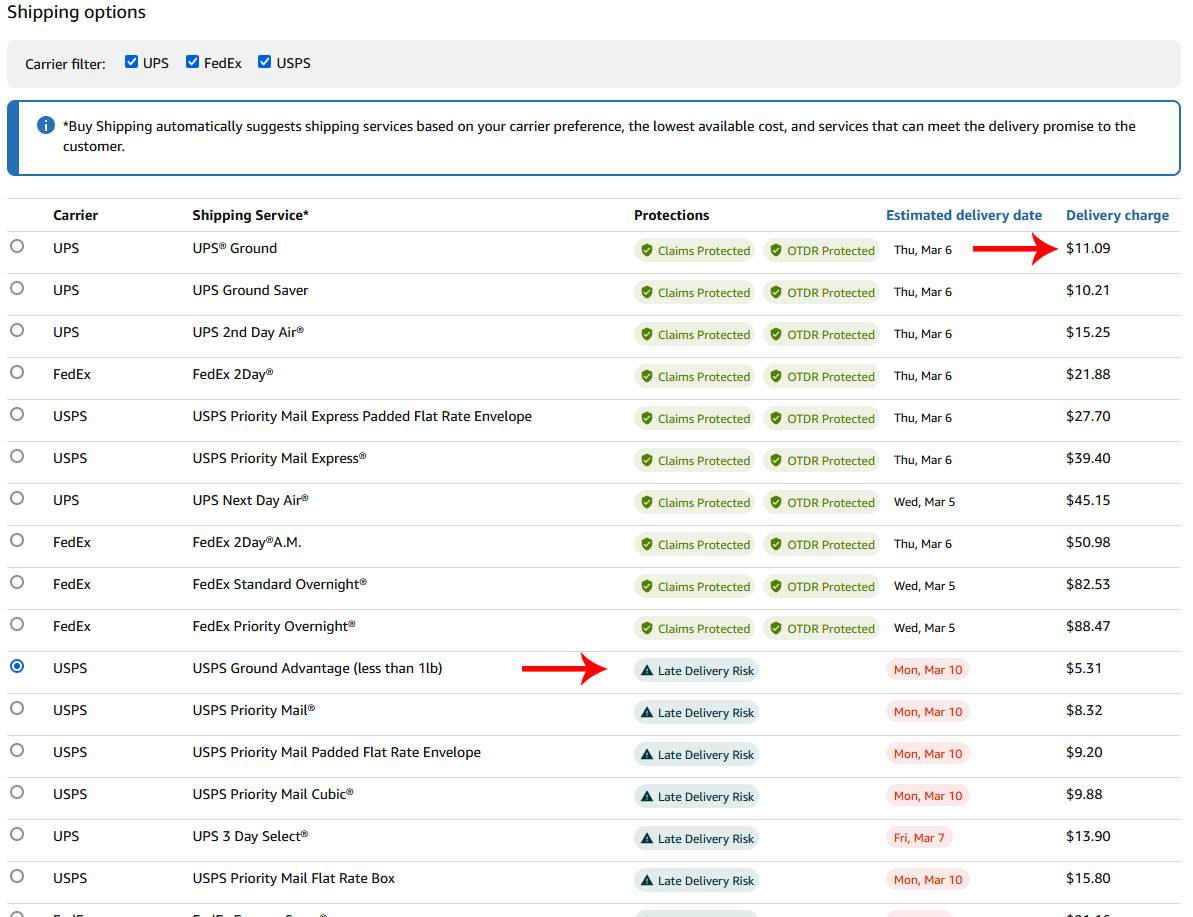Screen dimensions: 1193x917
Task: Click the Mon, Mar 10 date for USPS Ground Advantage
Action: click(927, 670)
